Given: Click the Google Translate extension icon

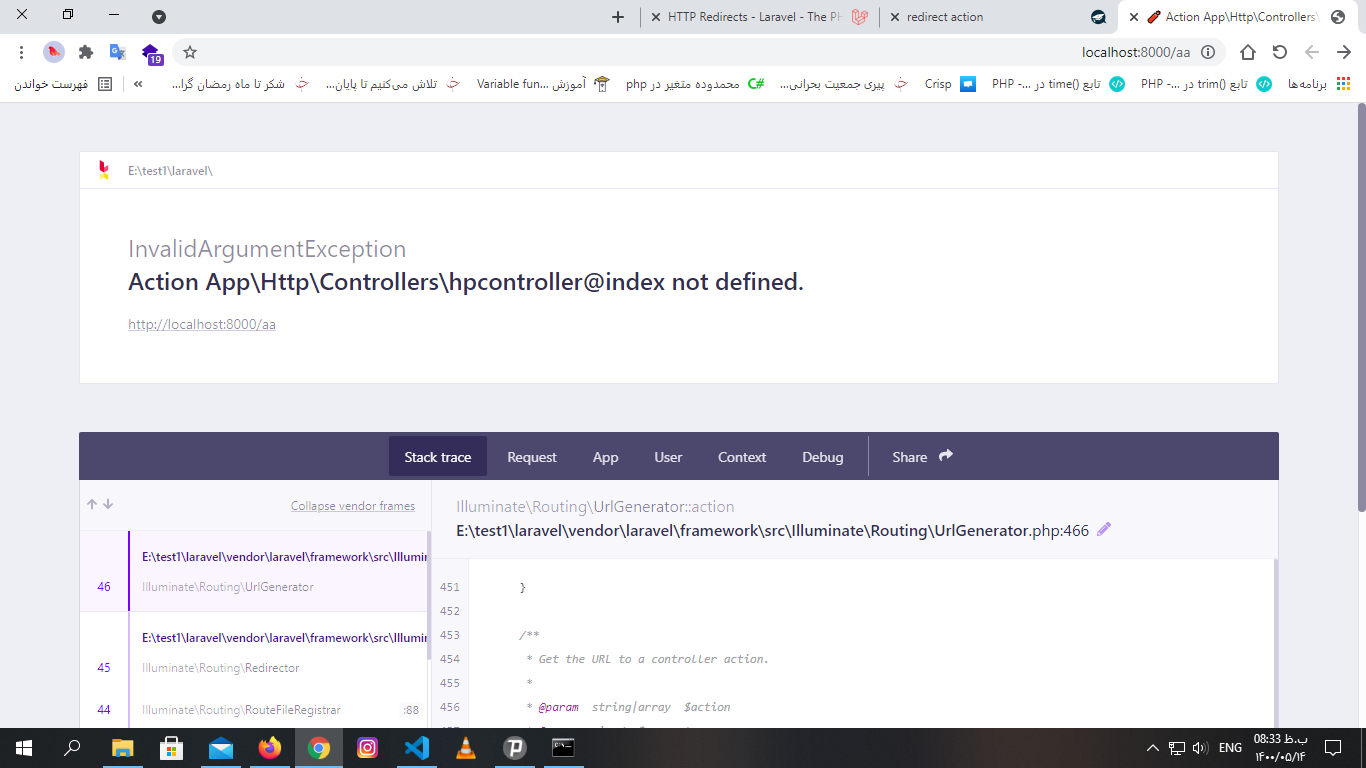Looking at the screenshot, I should pos(118,52).
